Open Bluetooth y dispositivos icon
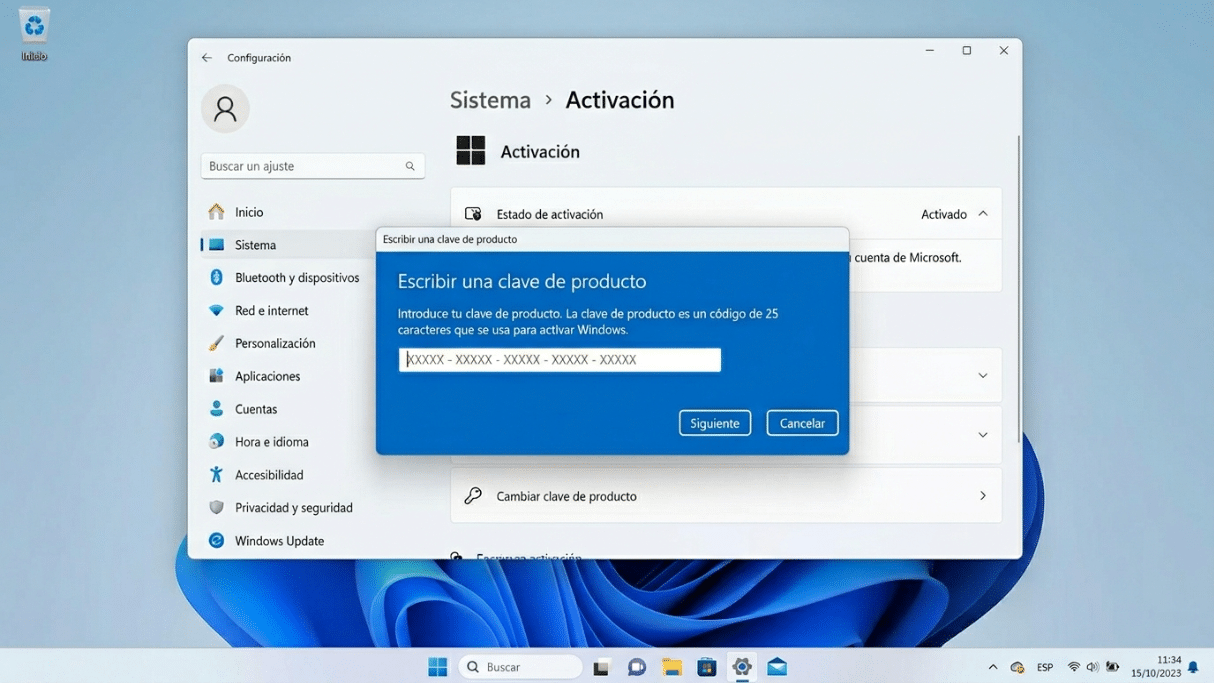Viewport: 1214px width, 683px height. click(x=216, y=278)
